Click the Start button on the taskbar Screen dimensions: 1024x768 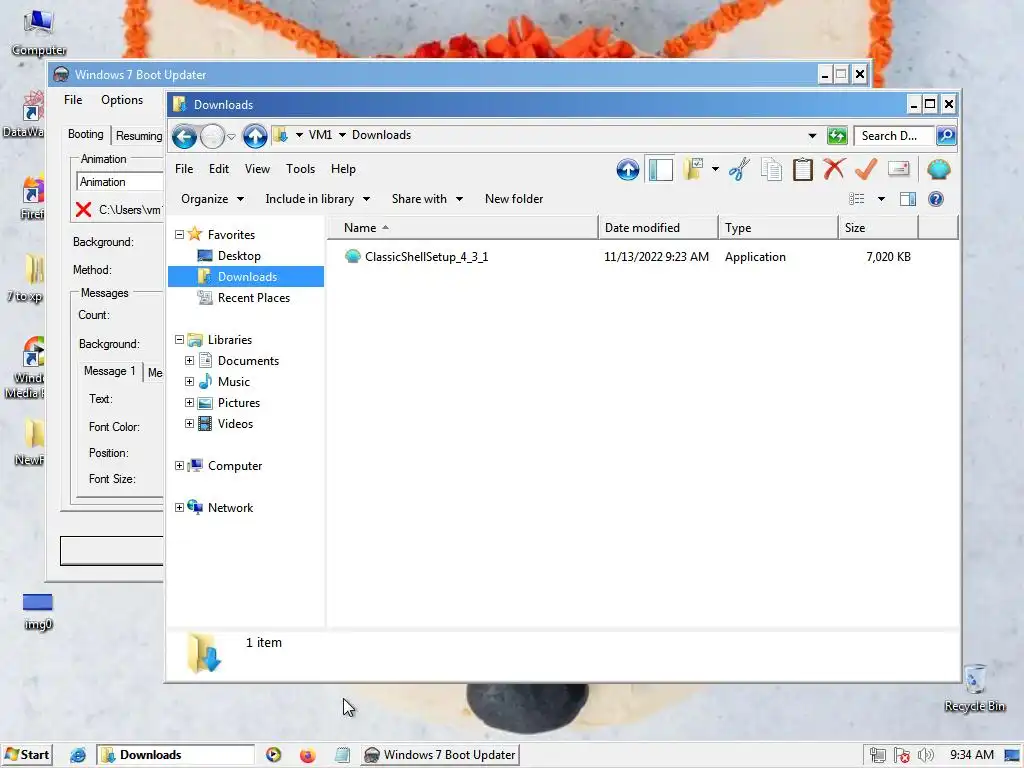click(27, 755)
